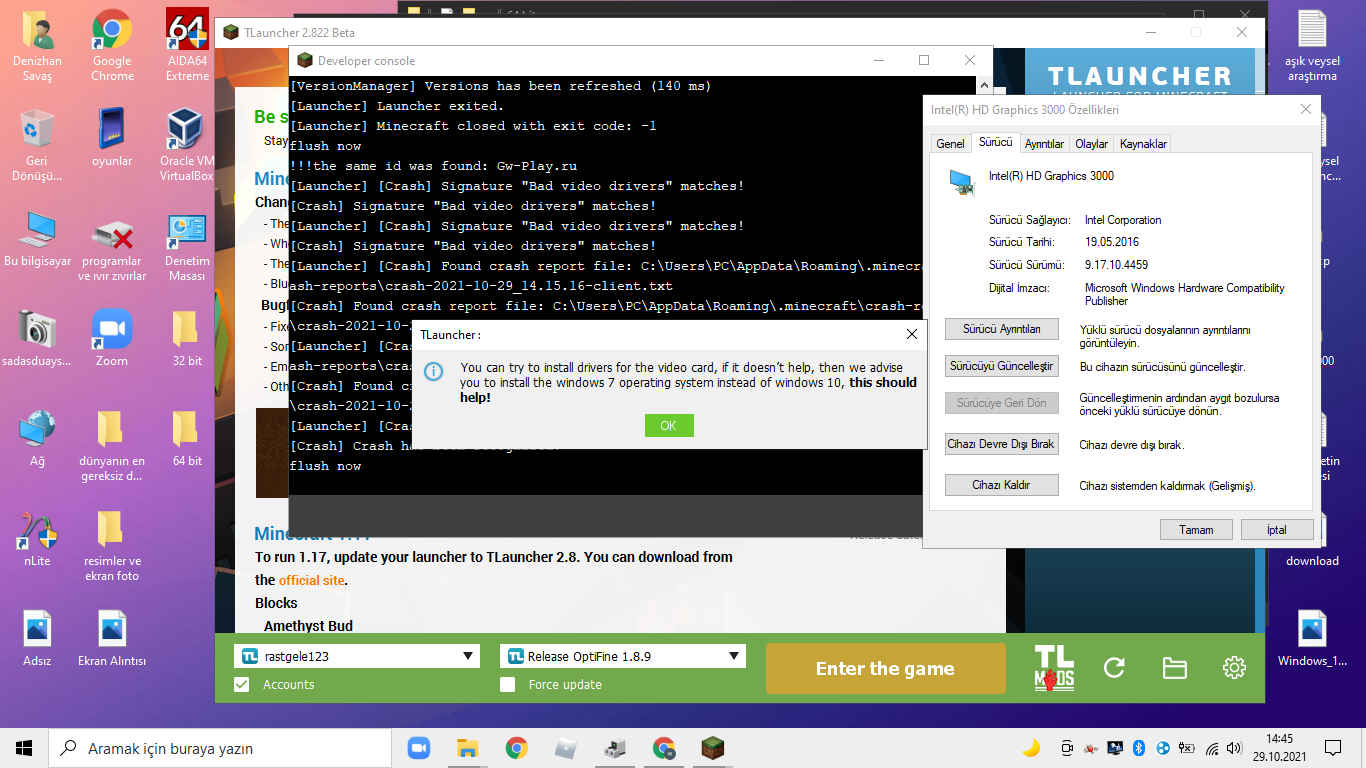Select the Ekran Alıntısı image file

pyautogui.click(x=112, y=638)
